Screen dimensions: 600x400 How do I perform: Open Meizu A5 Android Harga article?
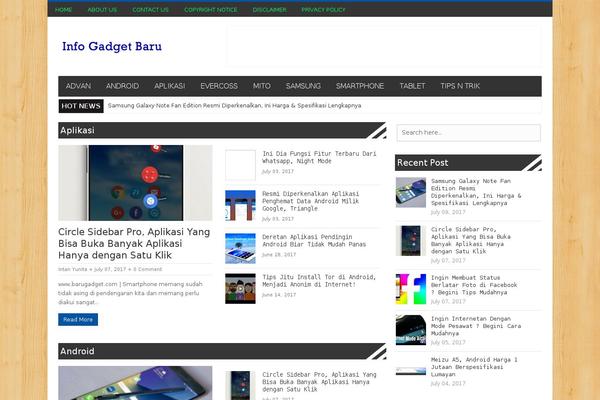[474, 367]
